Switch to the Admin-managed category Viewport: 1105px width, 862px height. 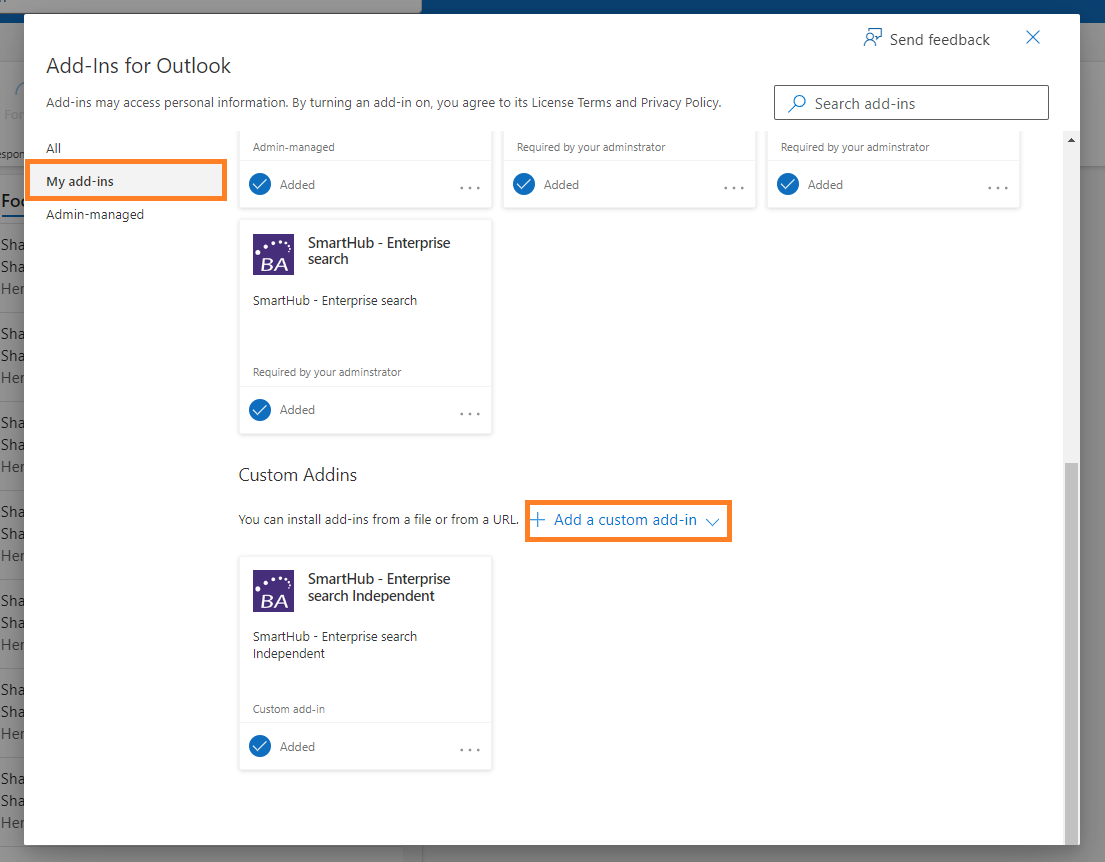tap(95, 214)
